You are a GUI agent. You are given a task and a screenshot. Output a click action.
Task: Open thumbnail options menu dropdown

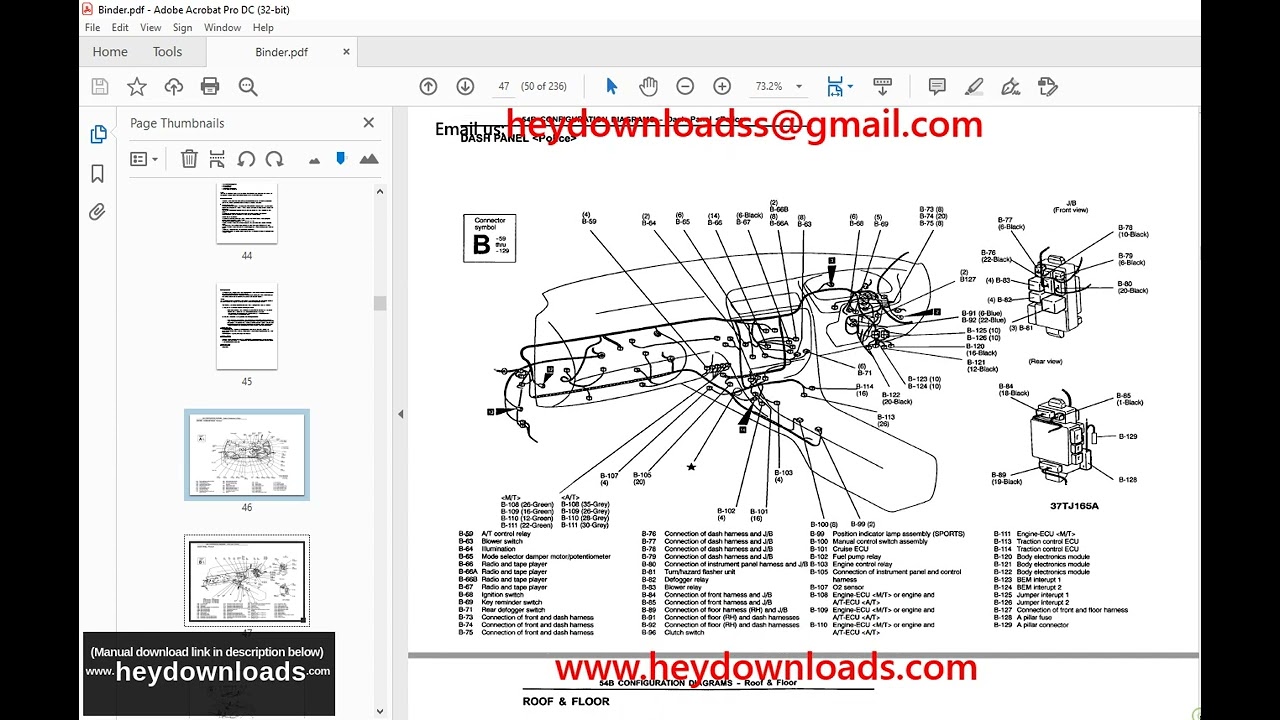tap(145, 159)
